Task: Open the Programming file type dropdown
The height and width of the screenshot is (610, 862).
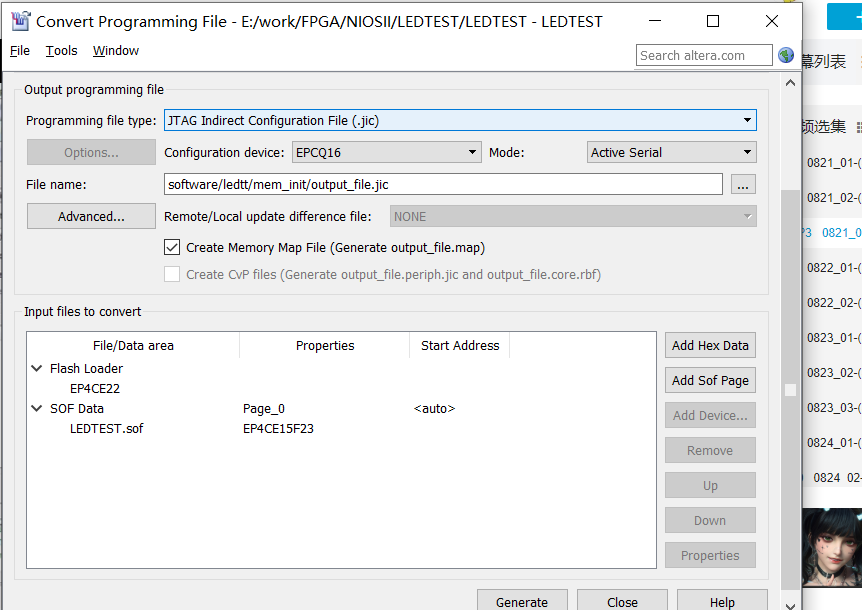Action: [x=460, y=120]
